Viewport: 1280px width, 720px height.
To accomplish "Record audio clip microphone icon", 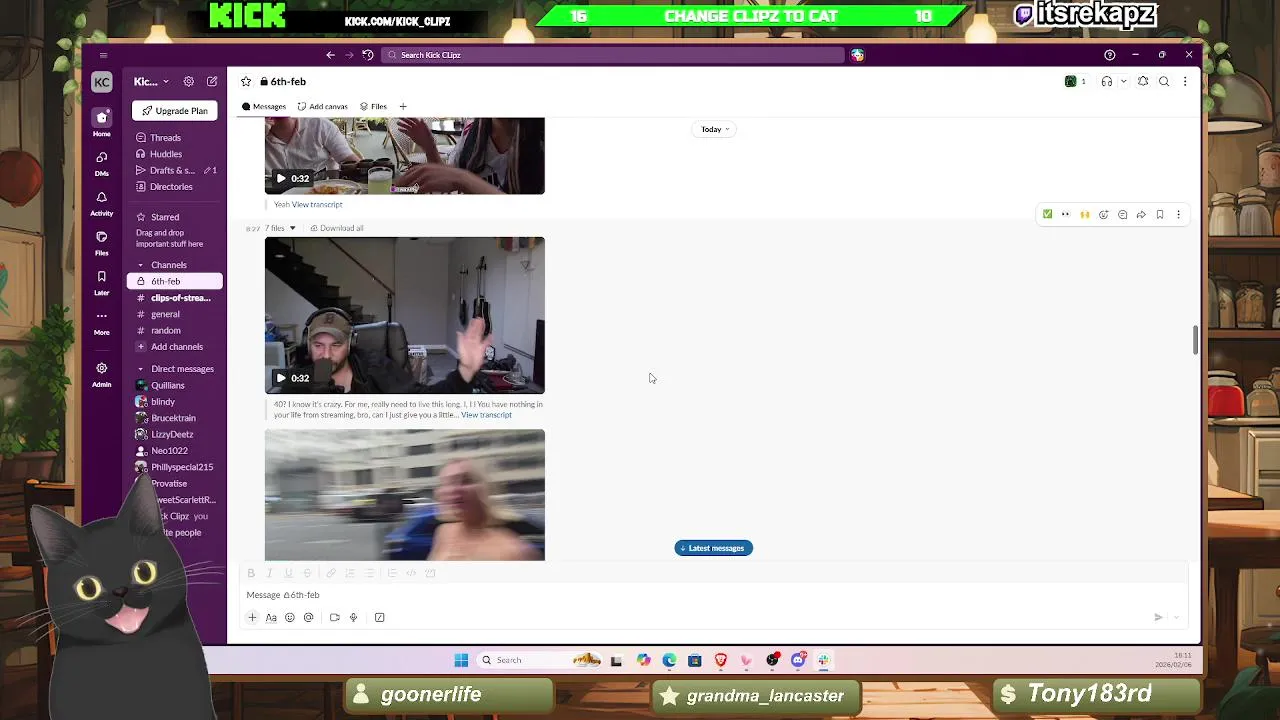I will 353,618.
